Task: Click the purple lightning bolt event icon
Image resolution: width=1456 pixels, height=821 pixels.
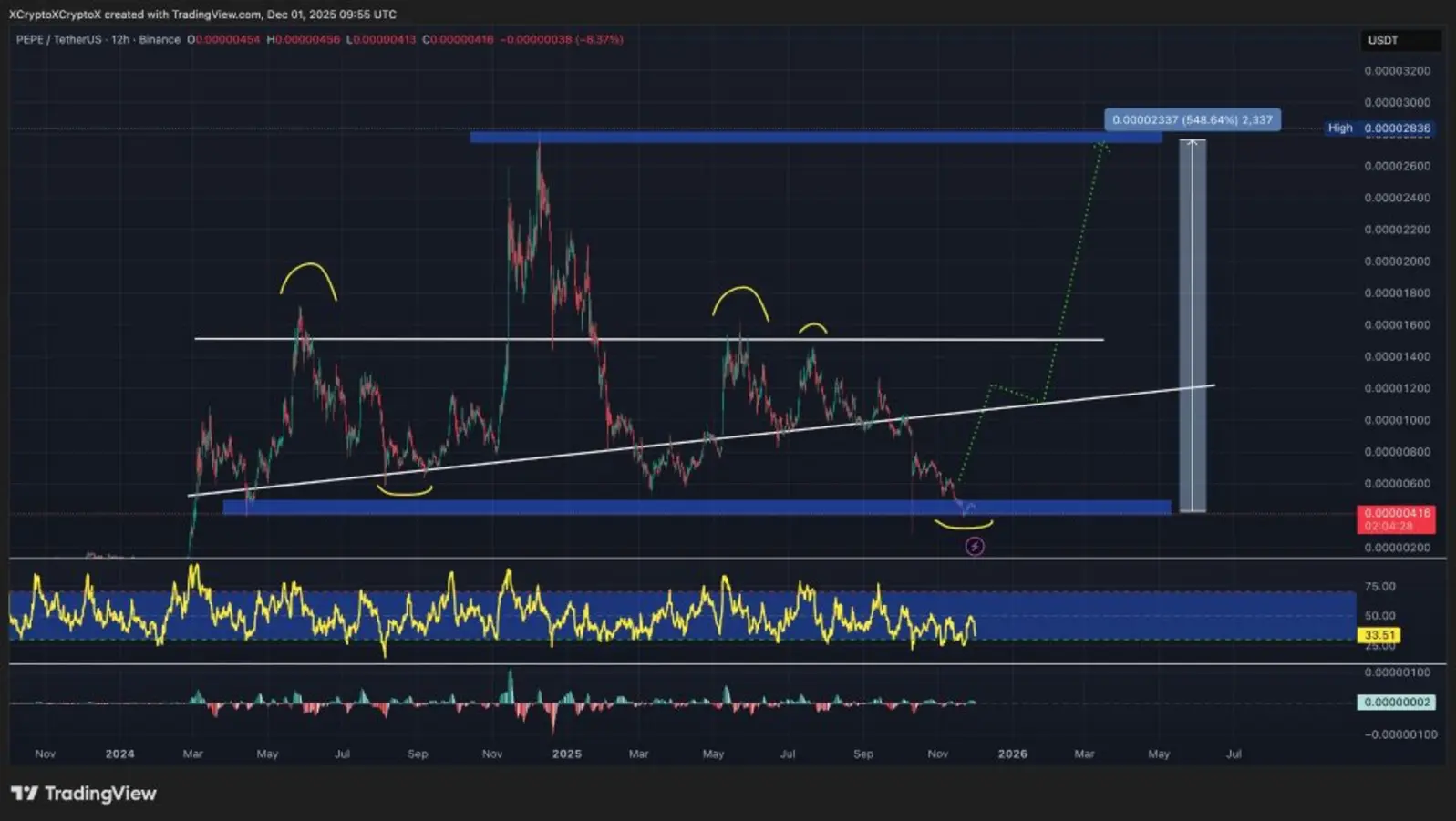Action: 975,547
